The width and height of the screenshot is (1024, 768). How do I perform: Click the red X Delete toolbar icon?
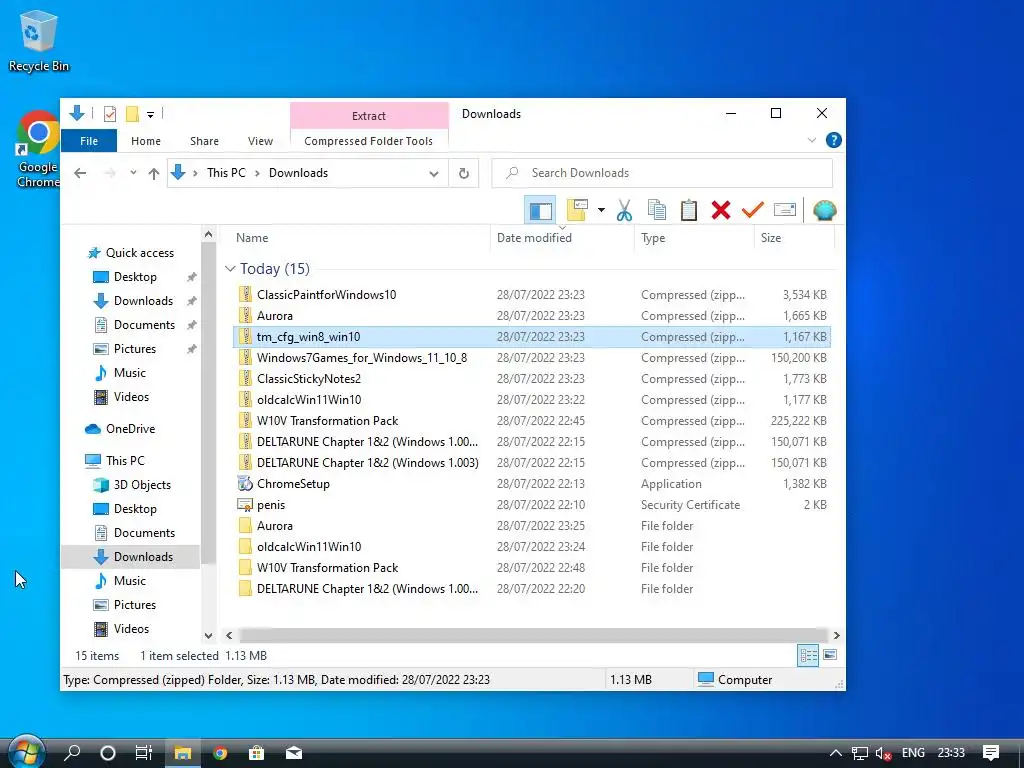point(721,210)
